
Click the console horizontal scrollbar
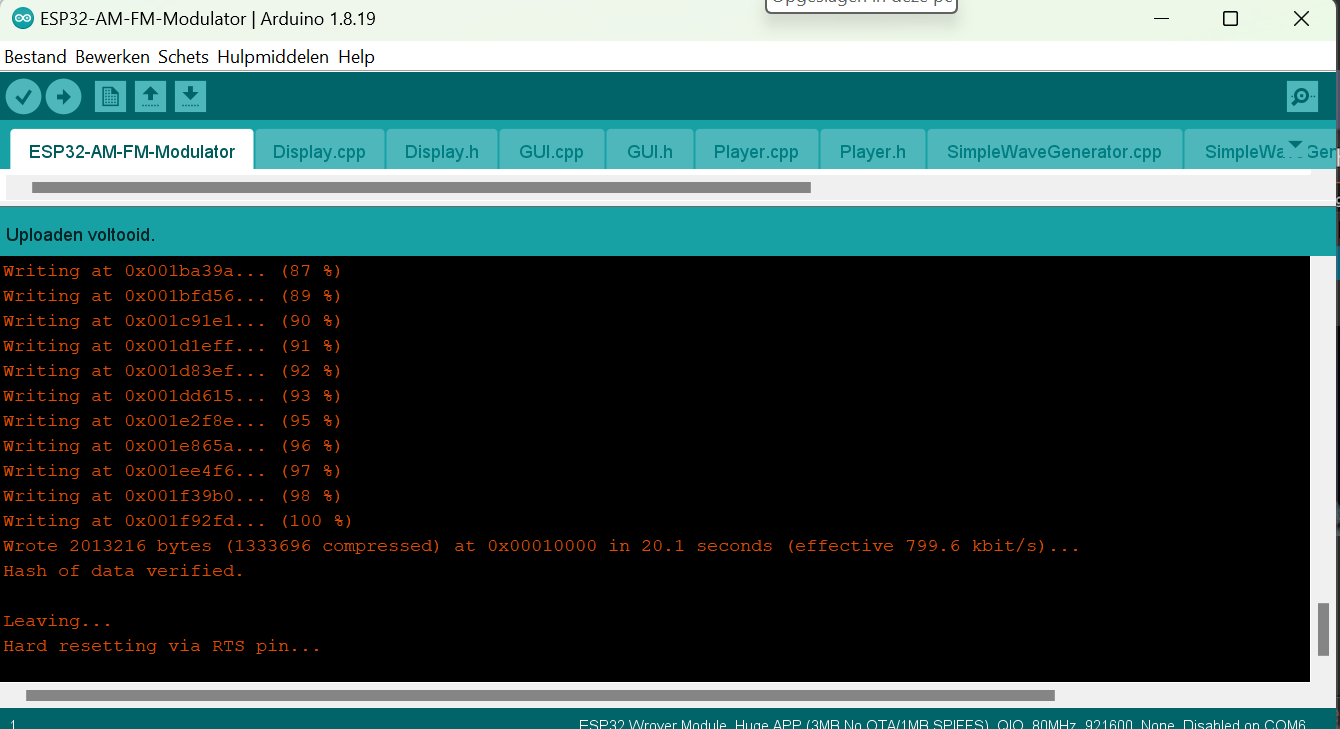point(540,695)
